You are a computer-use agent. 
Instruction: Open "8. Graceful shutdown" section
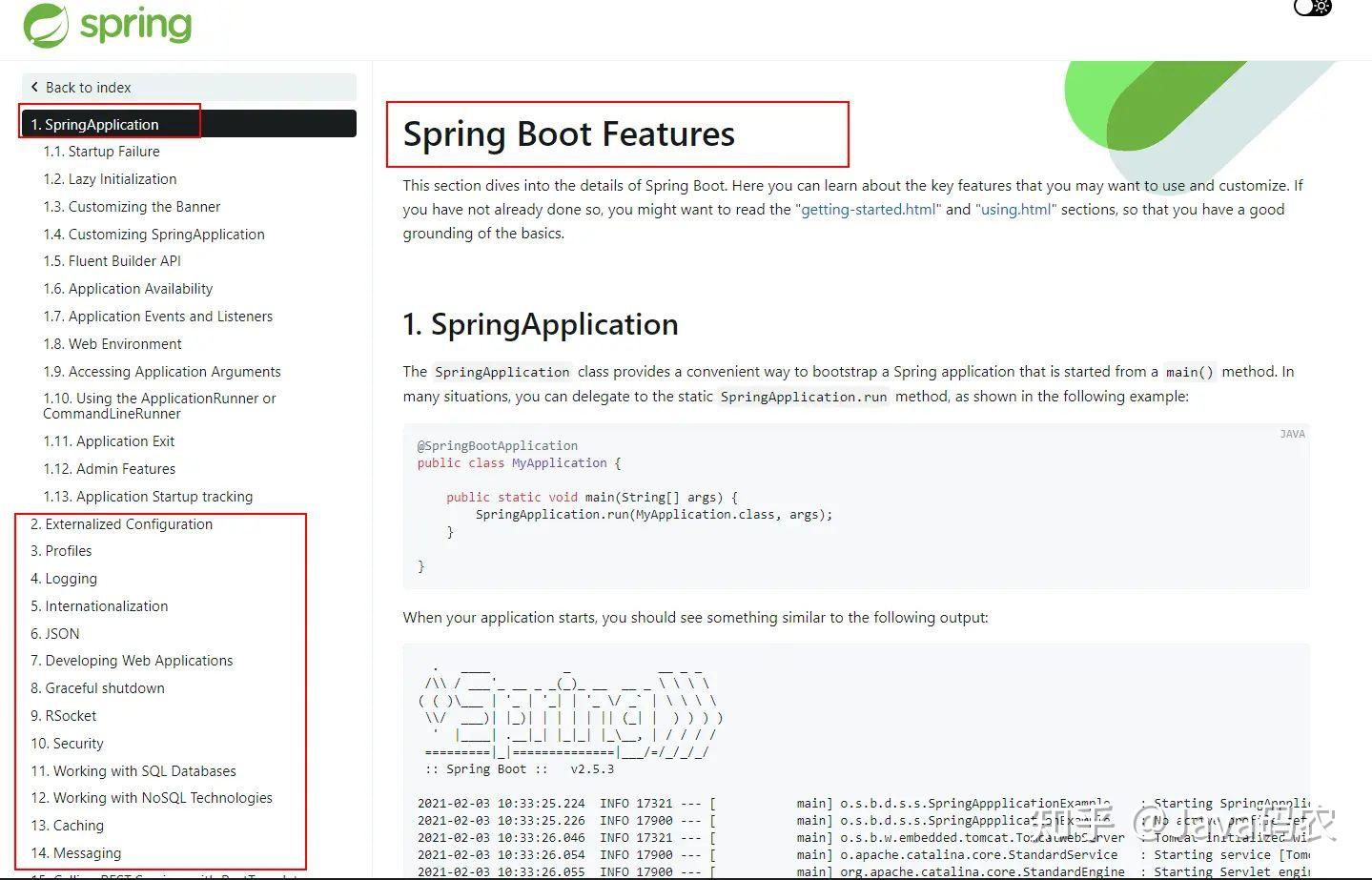97,687
